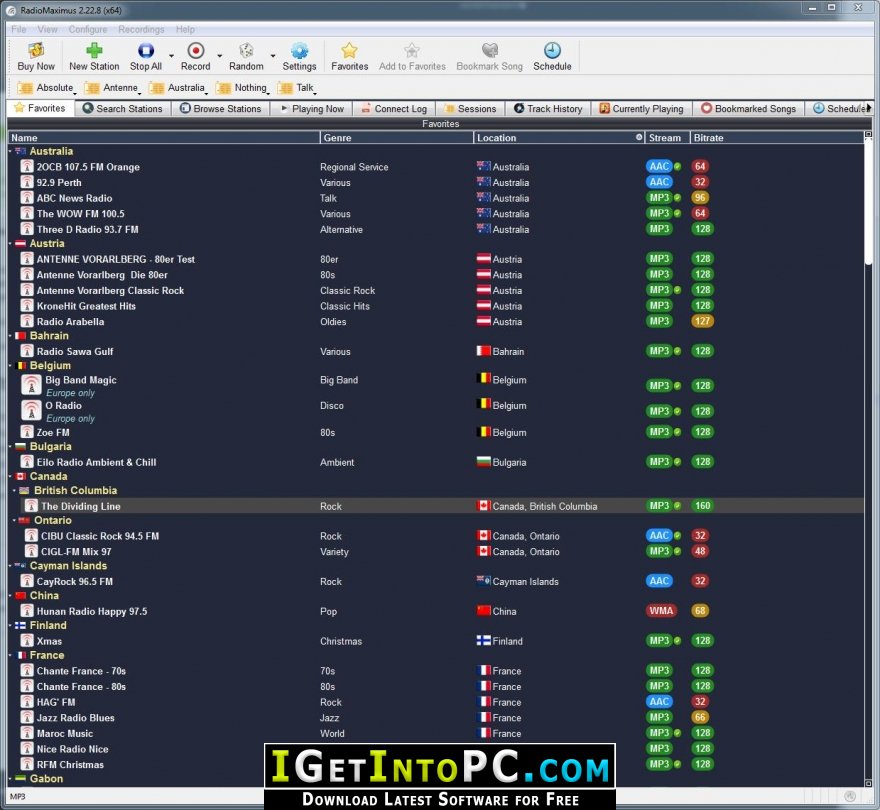Collapse the Ontario subgroup

click(15, 520)
